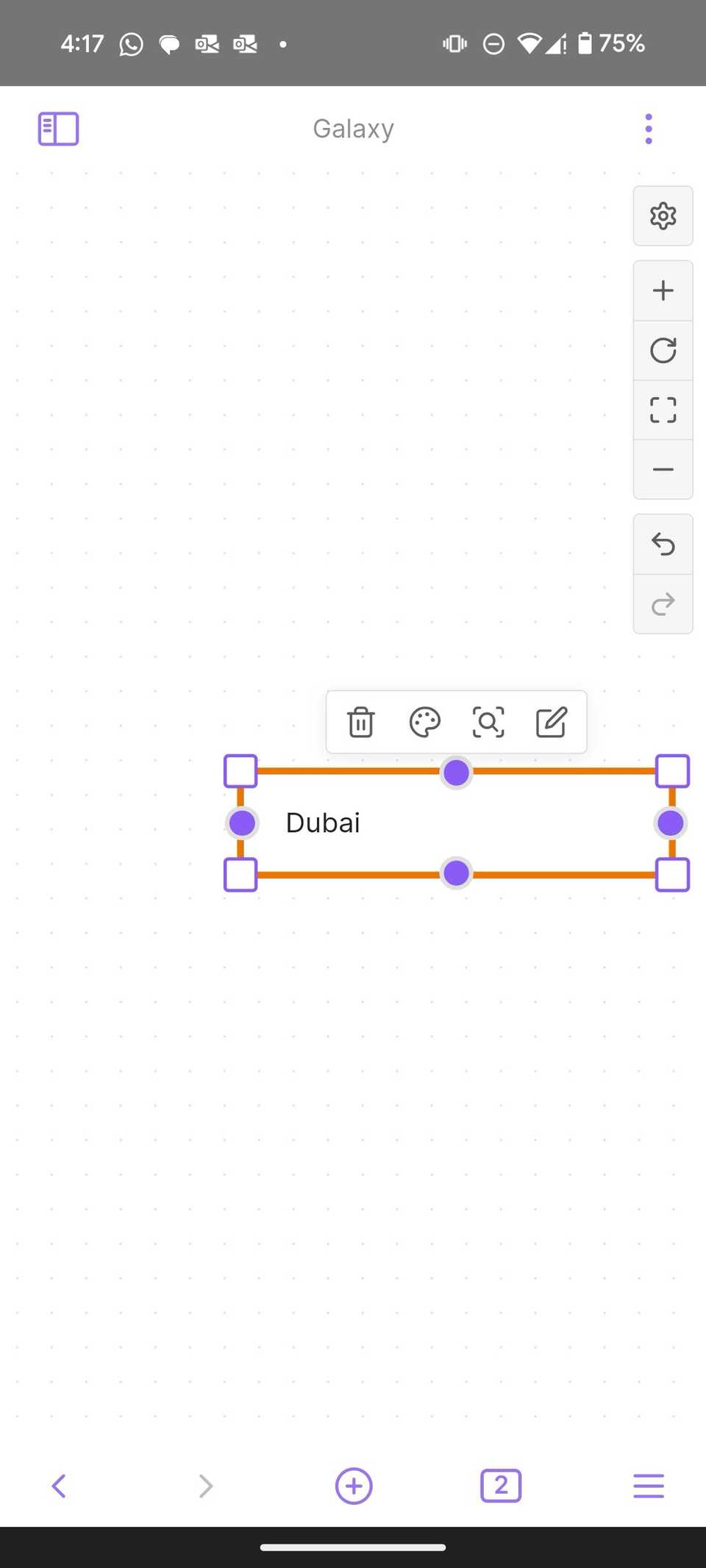
Task: Zoom to the selected Dubai card
Action: (x=488, y=722)
